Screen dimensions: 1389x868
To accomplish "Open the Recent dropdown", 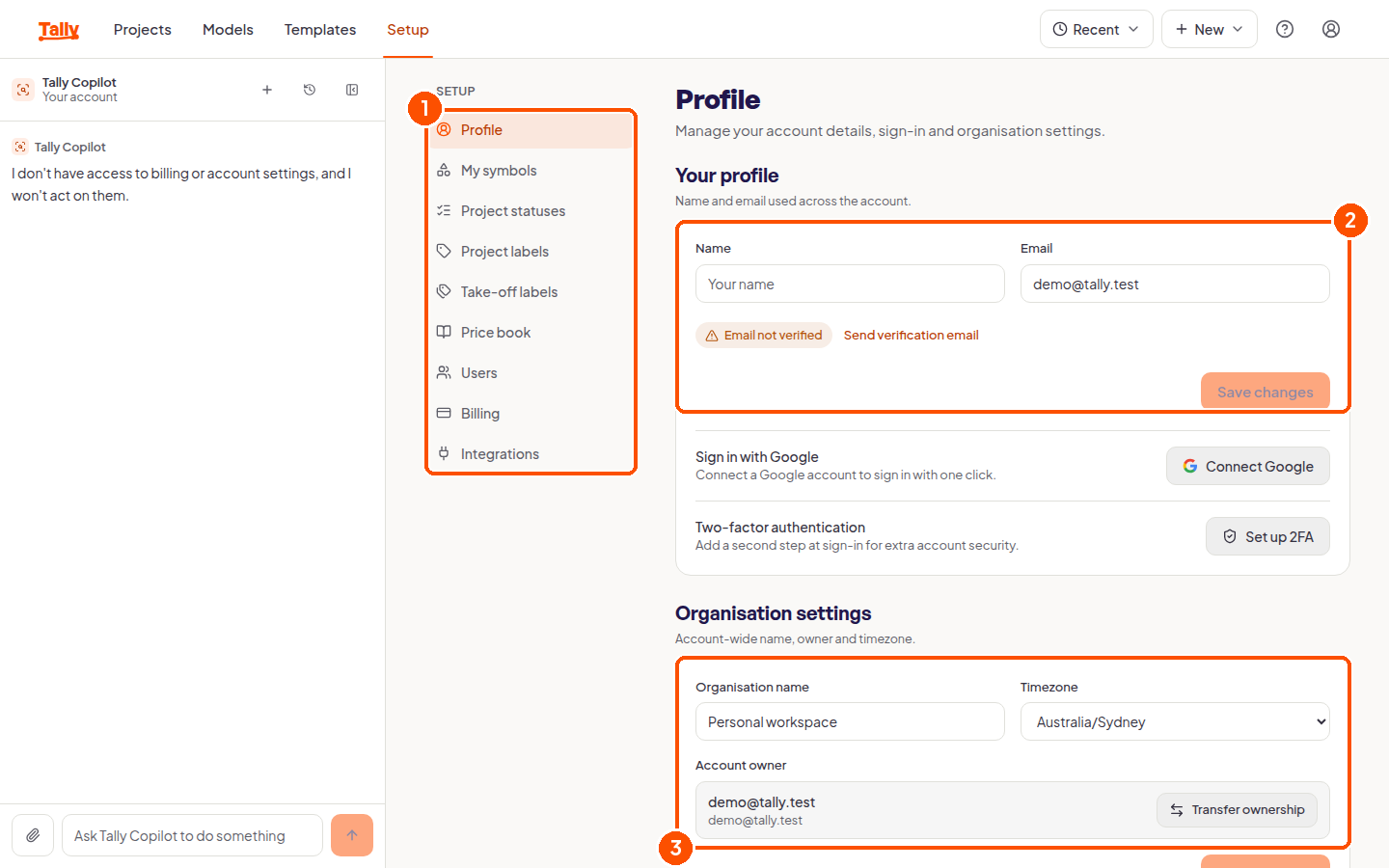I will [1097, 29].
